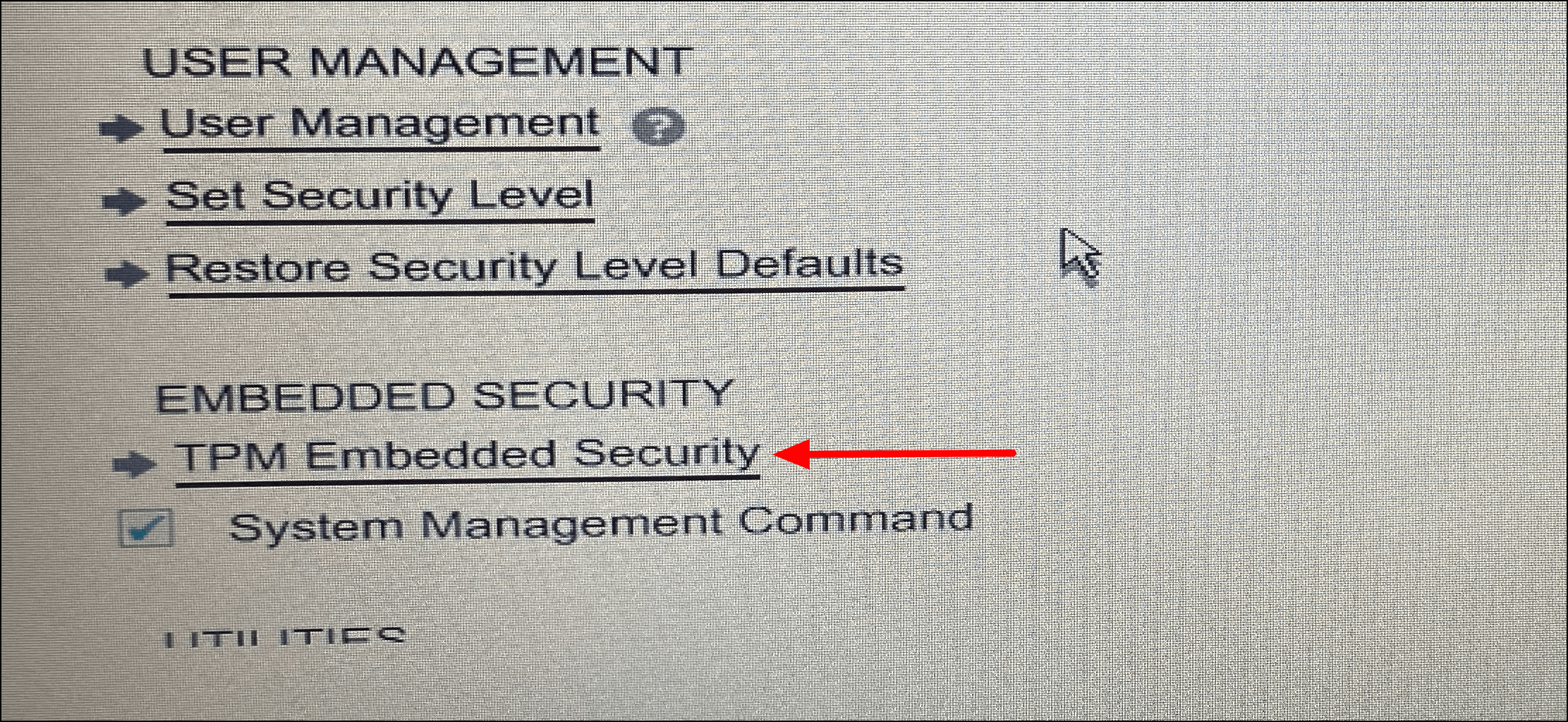Toggle the System Management Command checkbox
Viewport: 1568px width, 722px height.
click(146, 528)
